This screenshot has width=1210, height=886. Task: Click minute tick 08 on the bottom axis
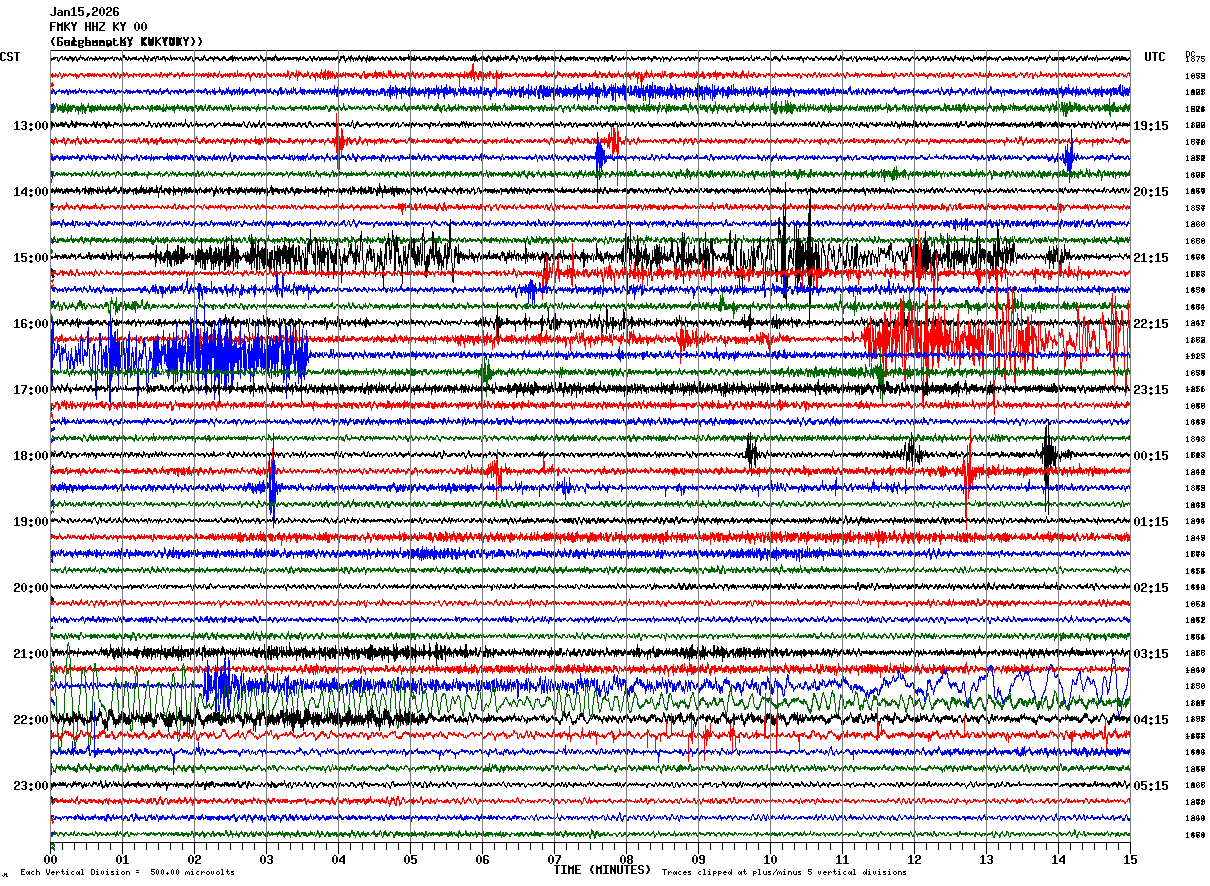point(626,859)
